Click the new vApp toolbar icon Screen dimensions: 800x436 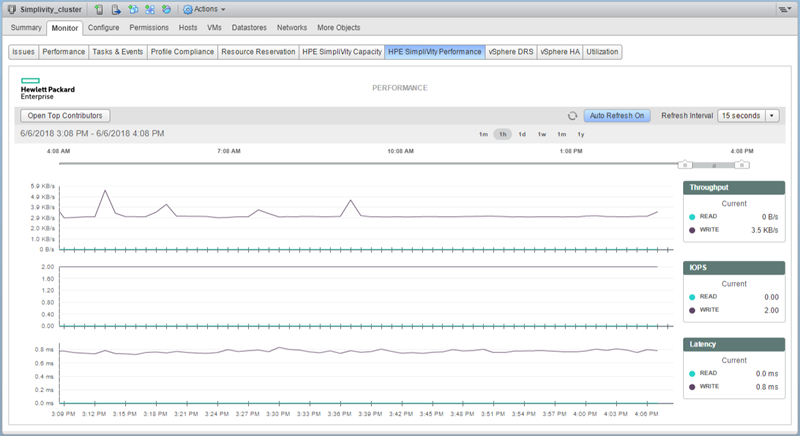pyautogui.click(x=149, y=9)
